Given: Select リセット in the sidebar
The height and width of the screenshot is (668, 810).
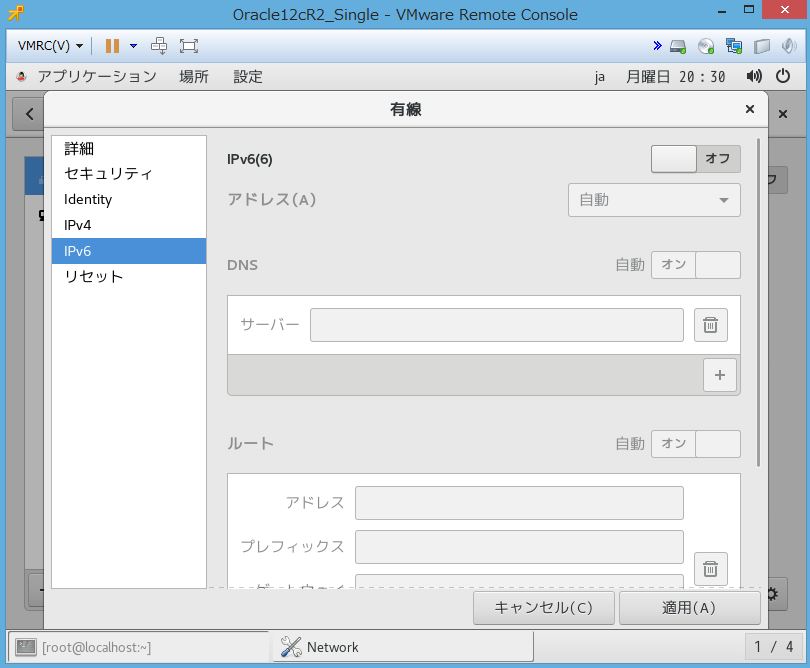Looking at the screenshot, I should point(129,277).
